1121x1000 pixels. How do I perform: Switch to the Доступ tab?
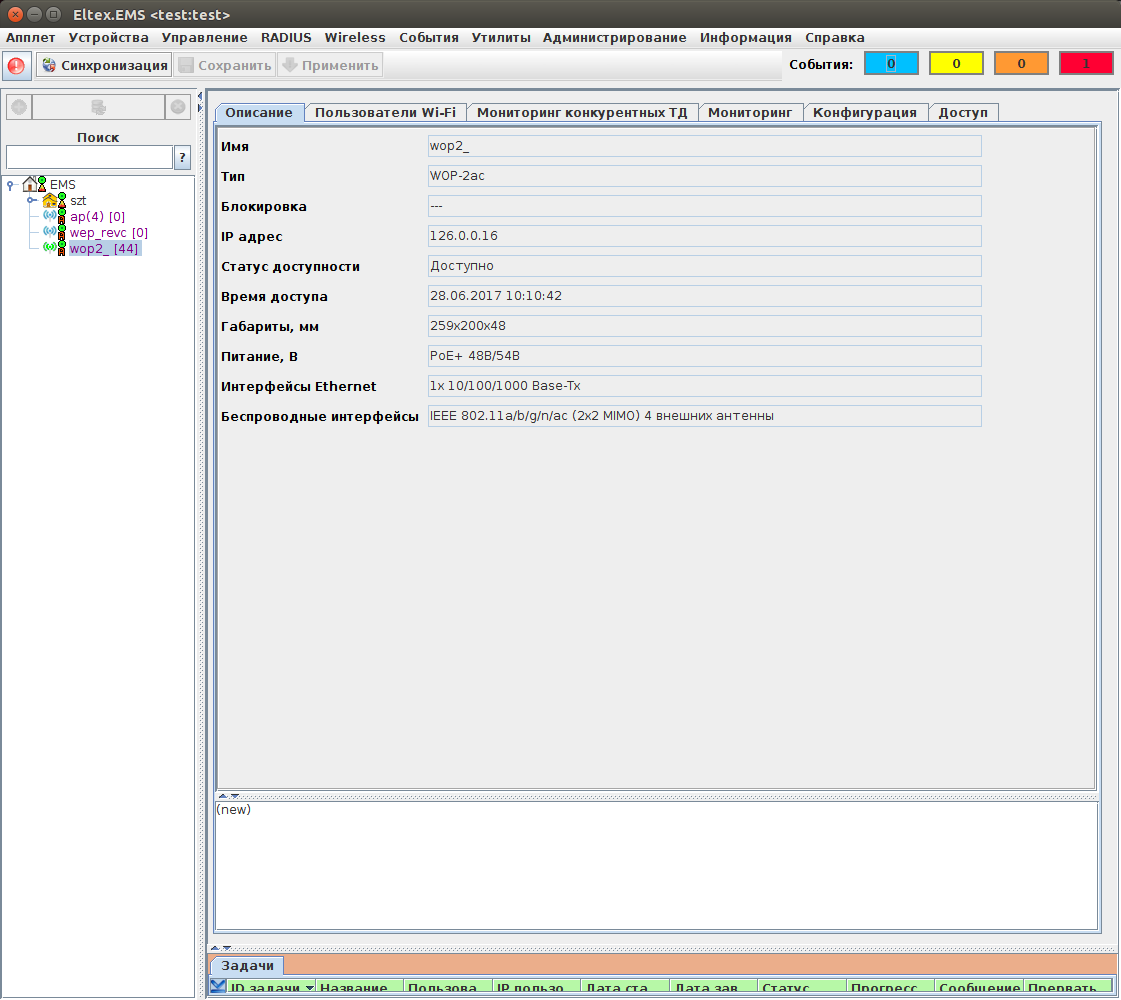click(963, 112)
